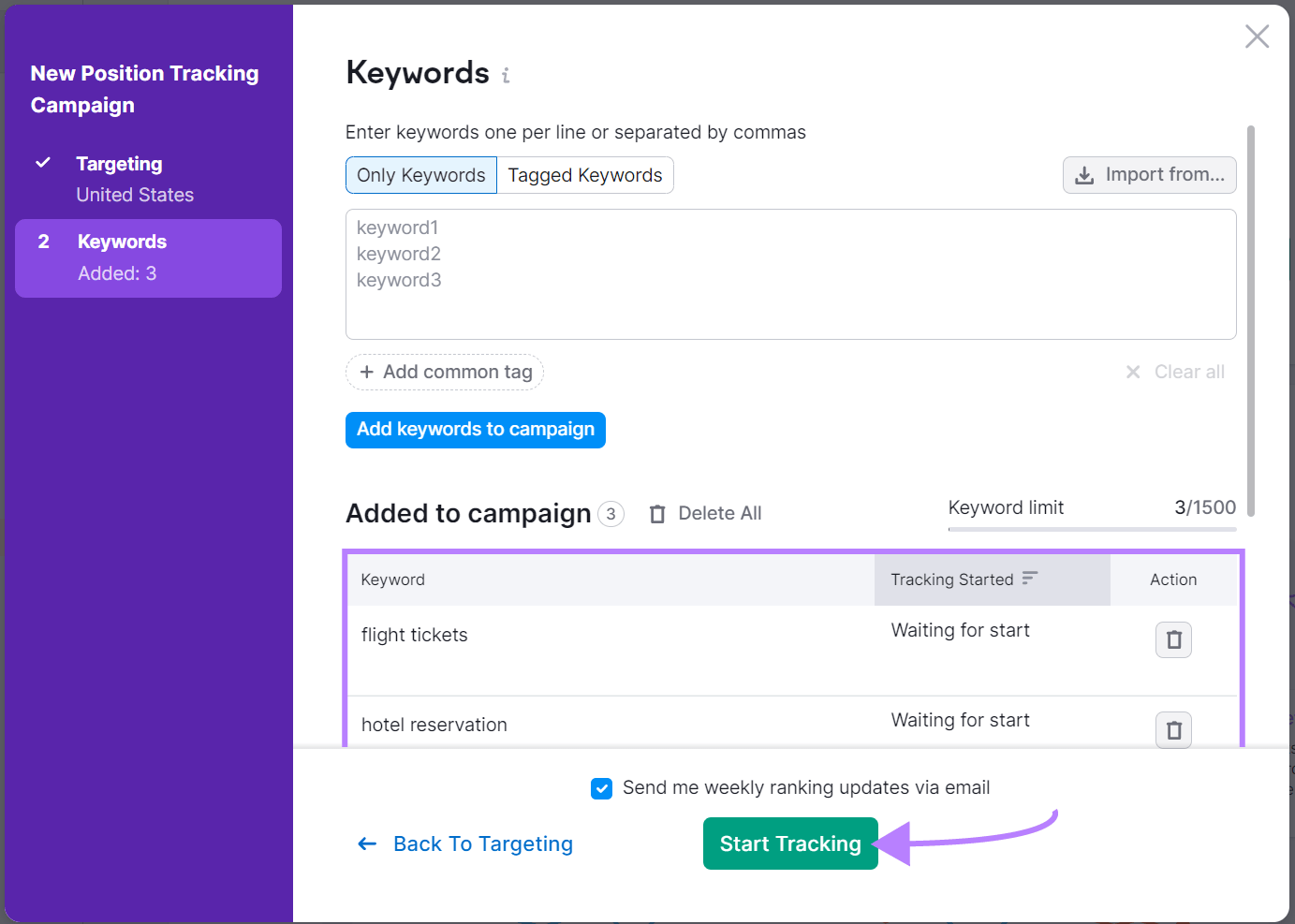Click Waiting for start on flight tickets row
This screenshot has width=1295, height=924.
(x=960, y=630)
